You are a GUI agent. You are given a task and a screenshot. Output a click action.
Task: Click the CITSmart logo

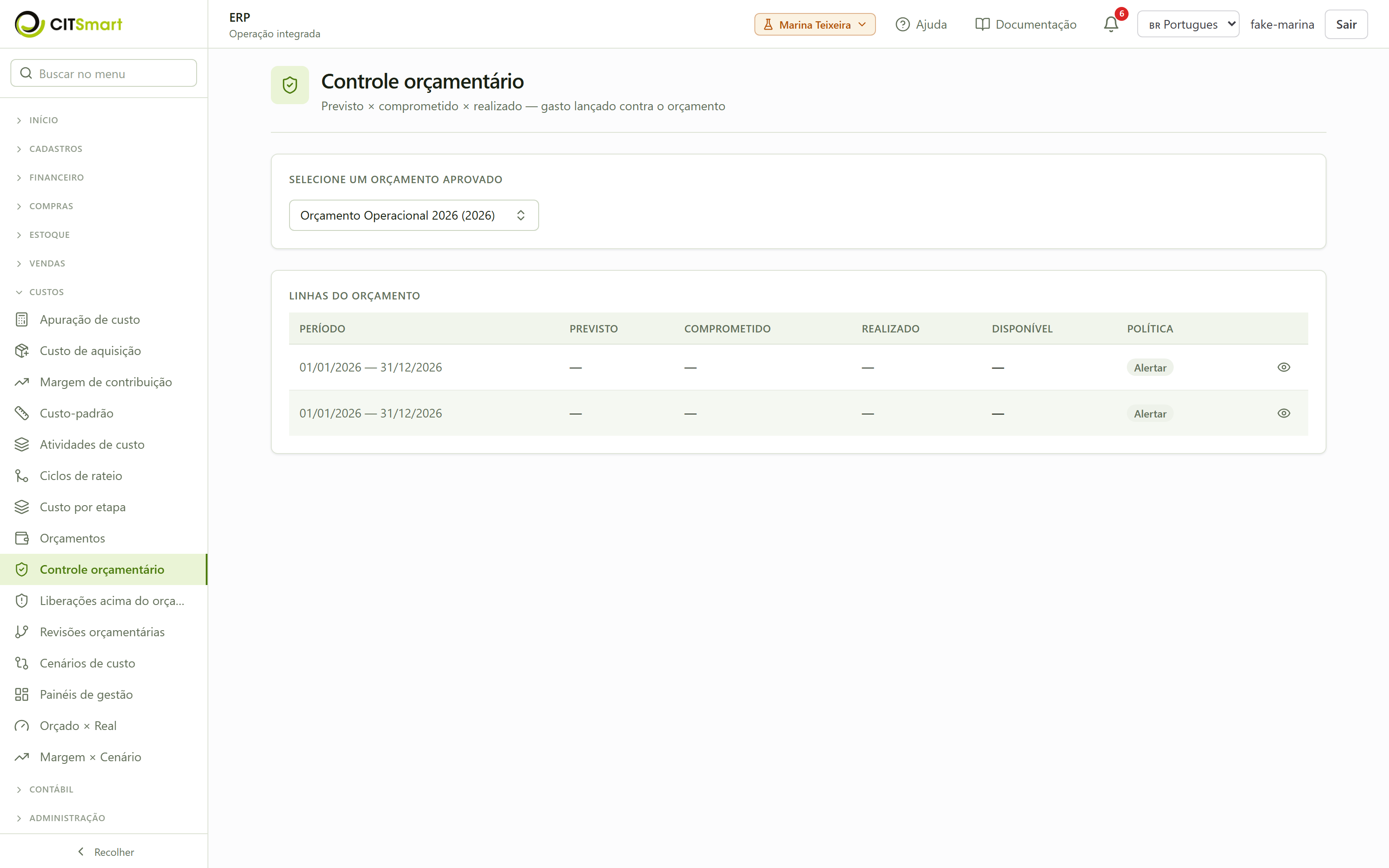click(x=68, y=24)
